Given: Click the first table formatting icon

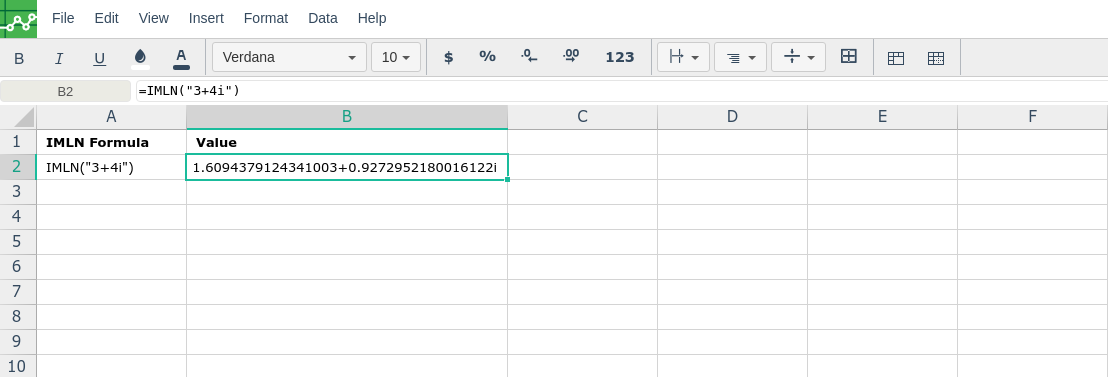Looking at the screenshot, I should pos(895,58).
